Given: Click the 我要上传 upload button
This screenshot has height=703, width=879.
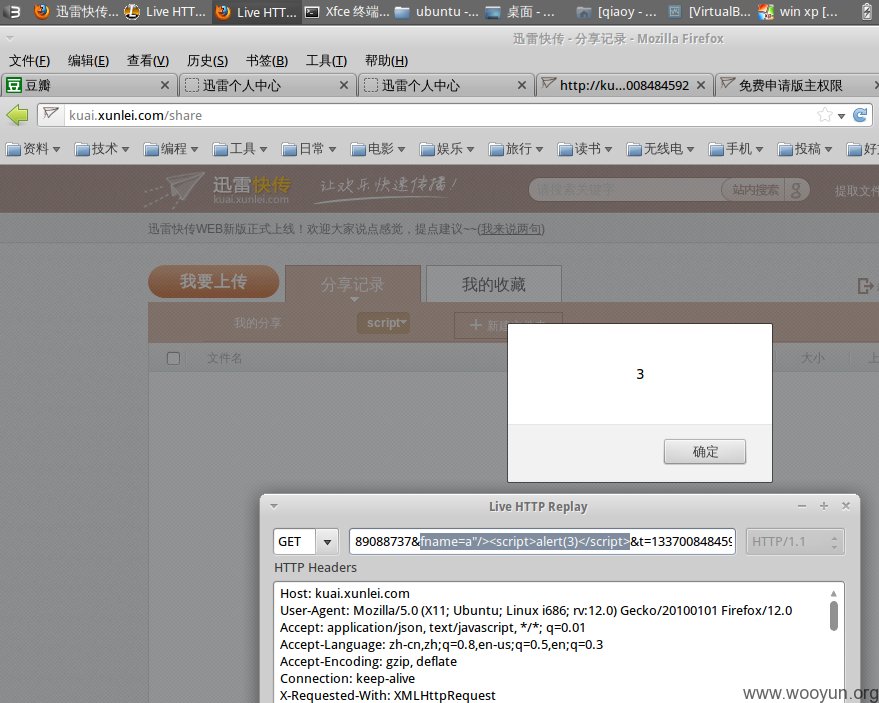Looking at the screenshot, I should (x=214, y=281).
